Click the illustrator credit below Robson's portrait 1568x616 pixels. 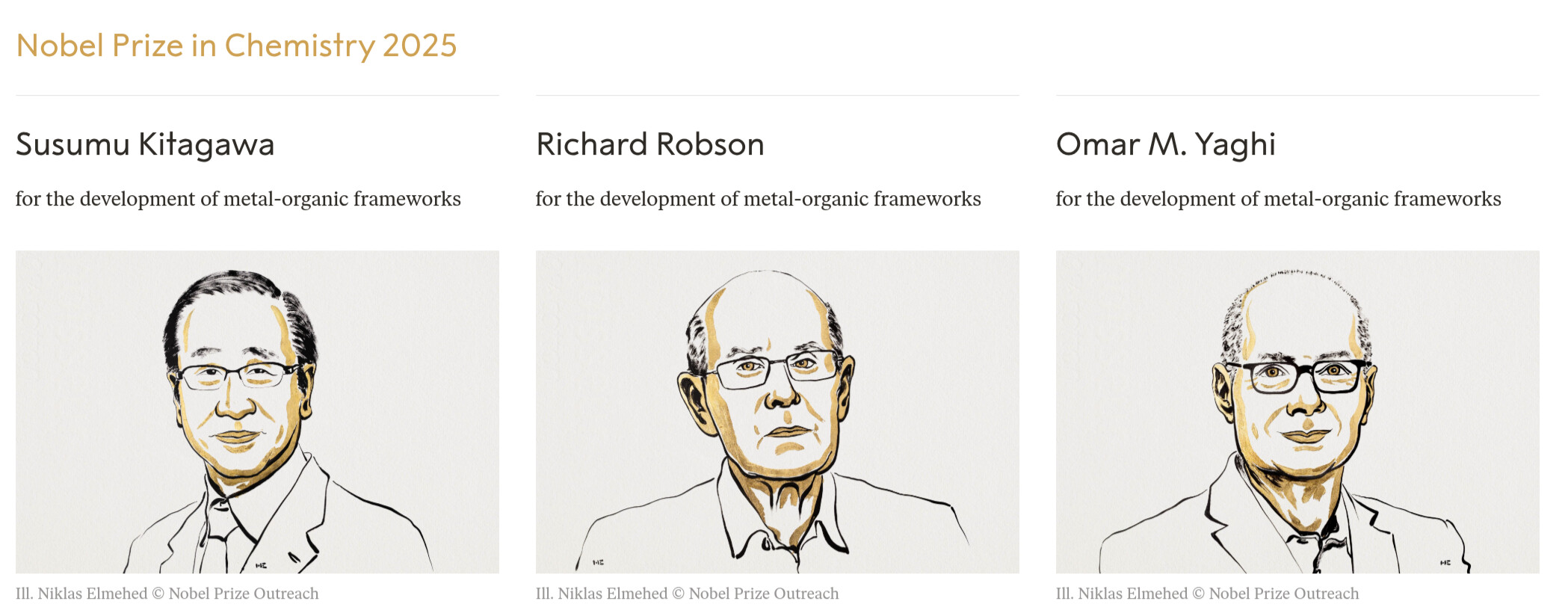point(688,594)
